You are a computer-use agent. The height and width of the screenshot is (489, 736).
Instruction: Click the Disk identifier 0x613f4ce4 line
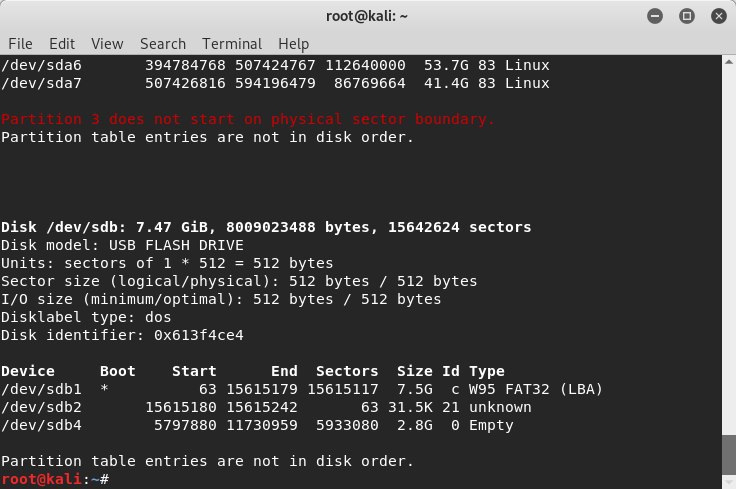122,335
